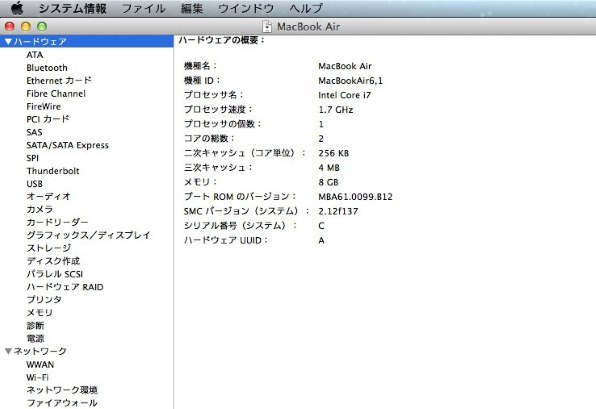Screen dimensions: 596x409
Task: Select FireWire in the sidebar
Action: (43, 106)
